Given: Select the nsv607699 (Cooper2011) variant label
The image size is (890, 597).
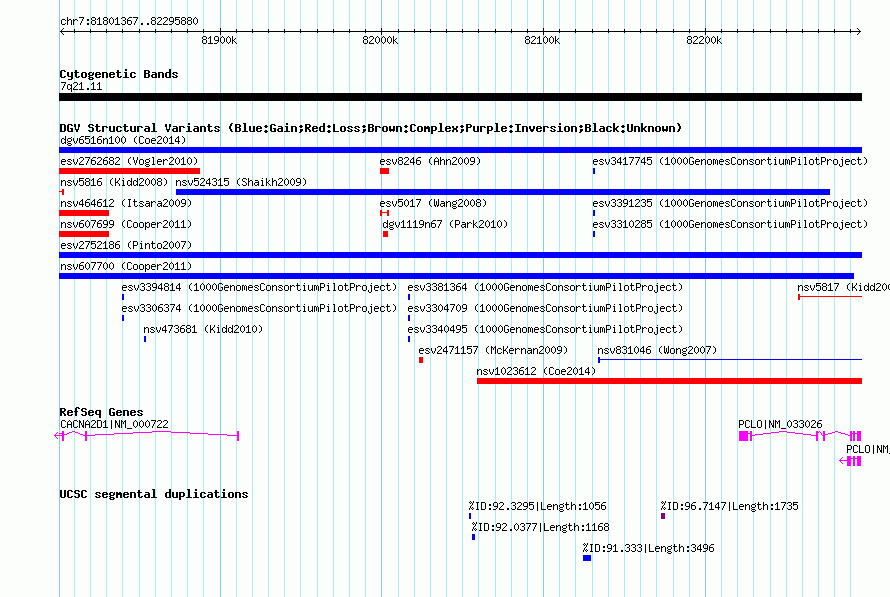Looking at the screenshot, I should pyautogui.click(x=126, y=224).
